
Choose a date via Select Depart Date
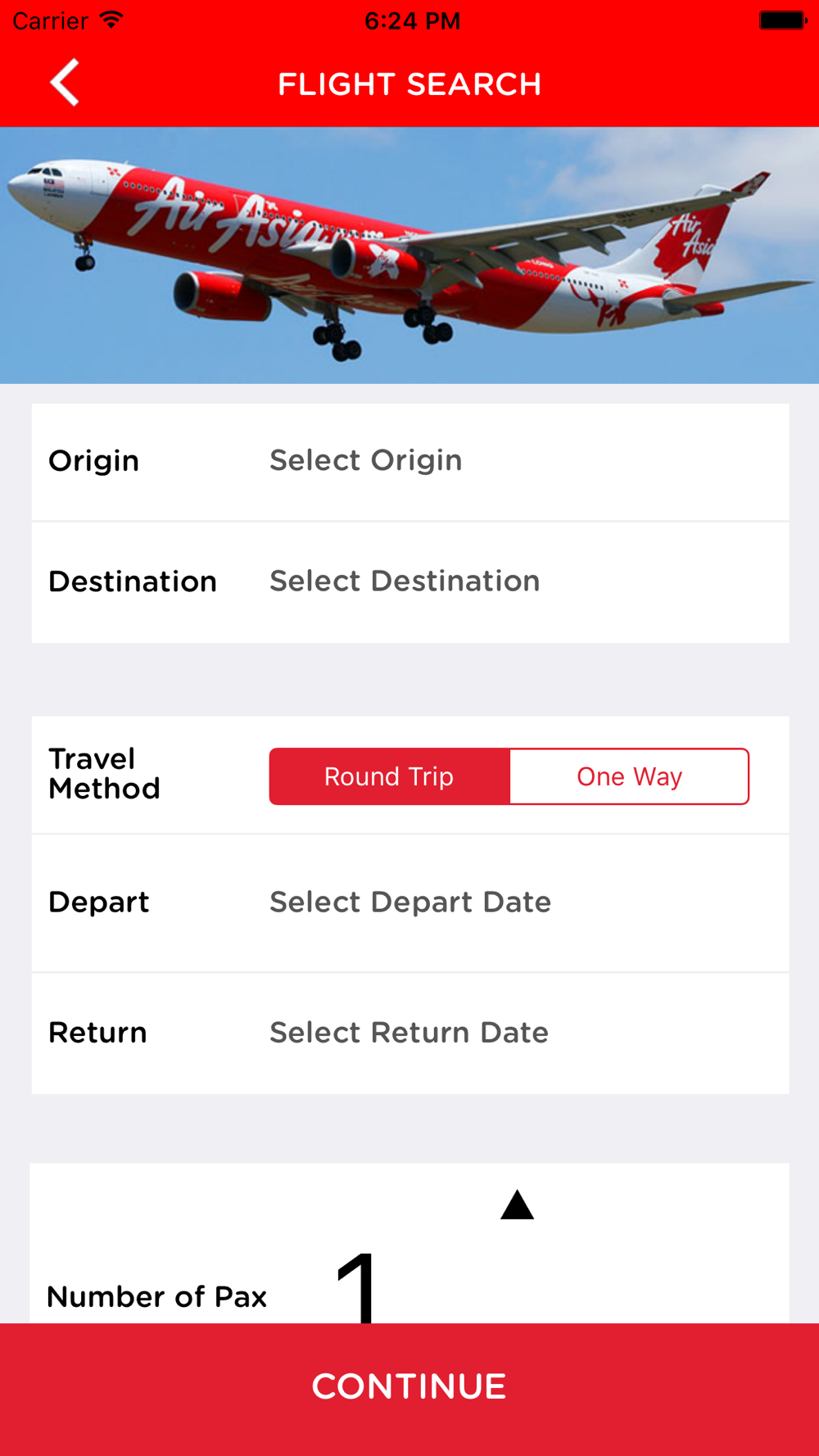[410, 902]
